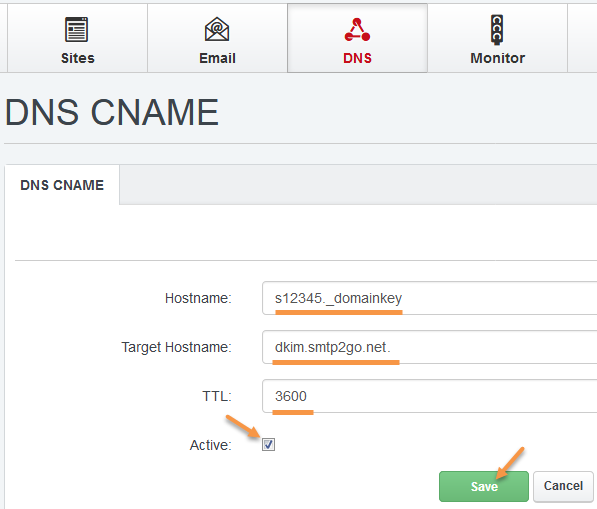Click the Target Hostname: field label
This screenshot has height=509, width=597.
pyautogui.click(x=176, y=347)
